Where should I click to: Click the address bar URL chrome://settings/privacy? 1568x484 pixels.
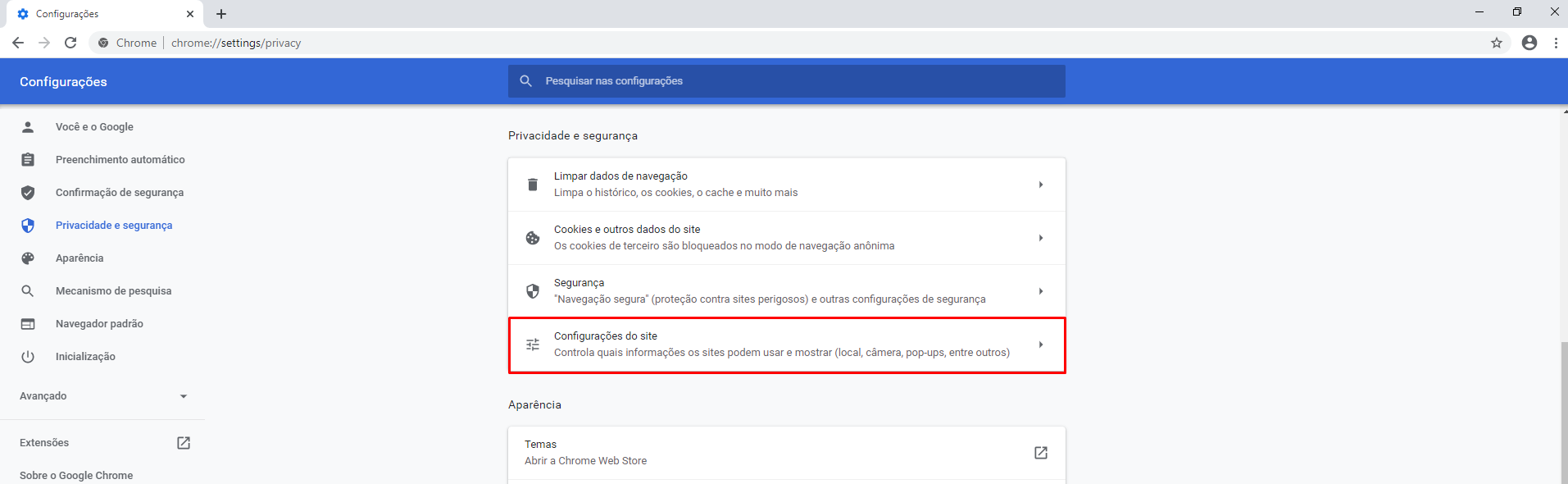pyautogui.click(x=236, y=43)
